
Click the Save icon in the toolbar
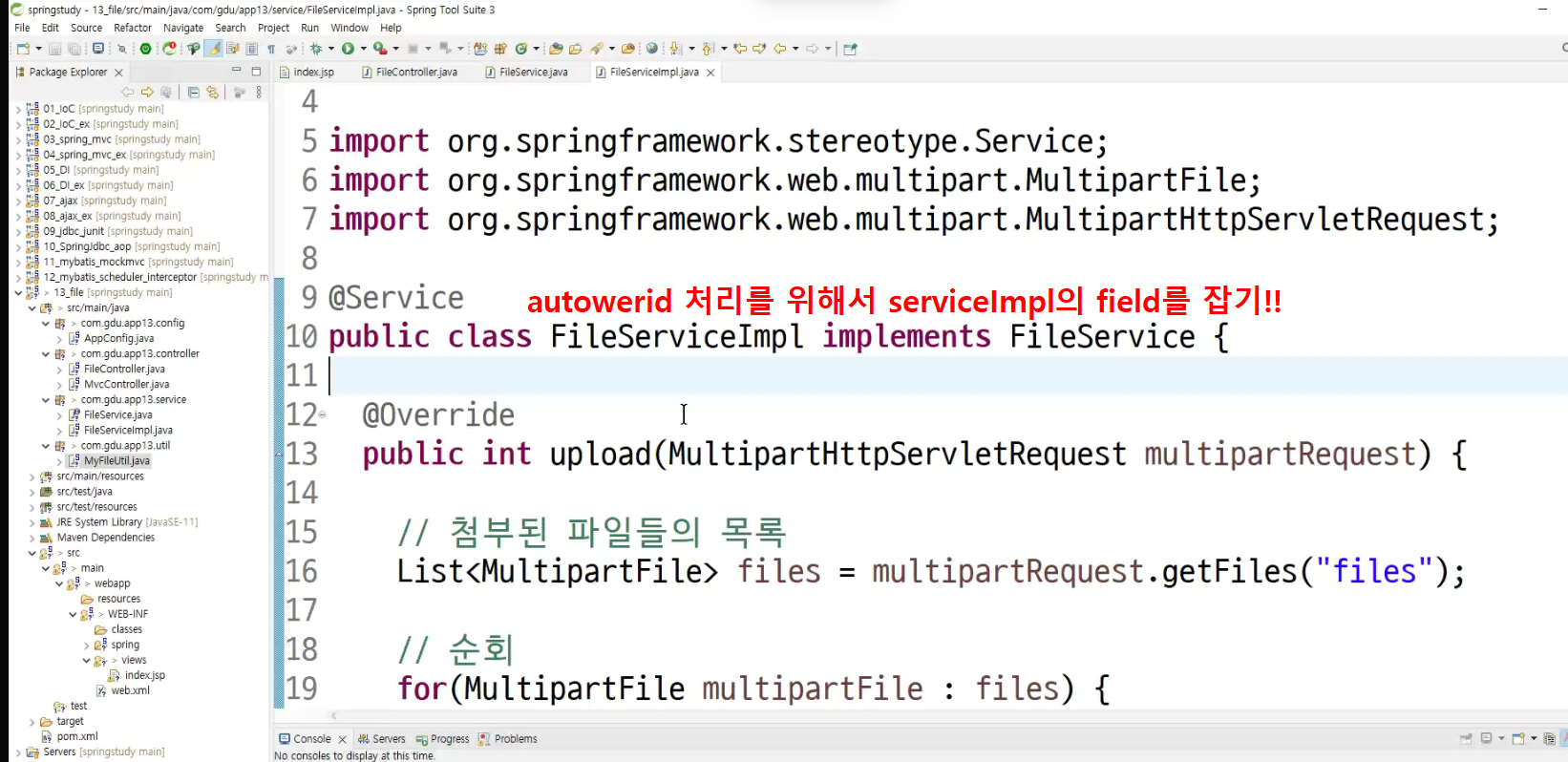[54, 49]
